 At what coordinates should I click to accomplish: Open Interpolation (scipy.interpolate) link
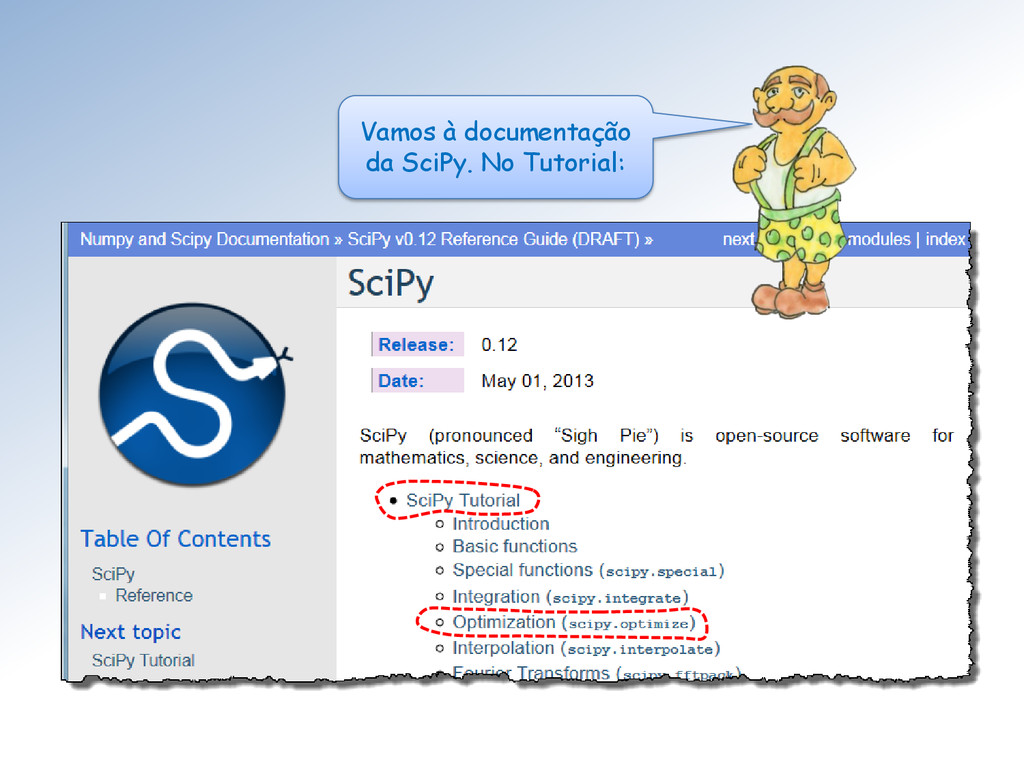click(x=586, y=648)
